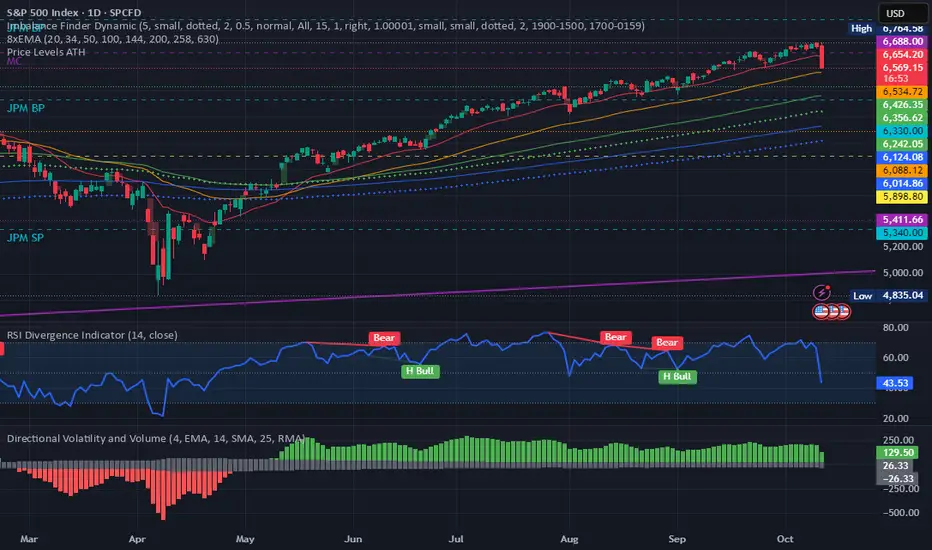Screen dimensions: 932x550
Task: Click May on the time axis
Action: click(x=245, y=539)
